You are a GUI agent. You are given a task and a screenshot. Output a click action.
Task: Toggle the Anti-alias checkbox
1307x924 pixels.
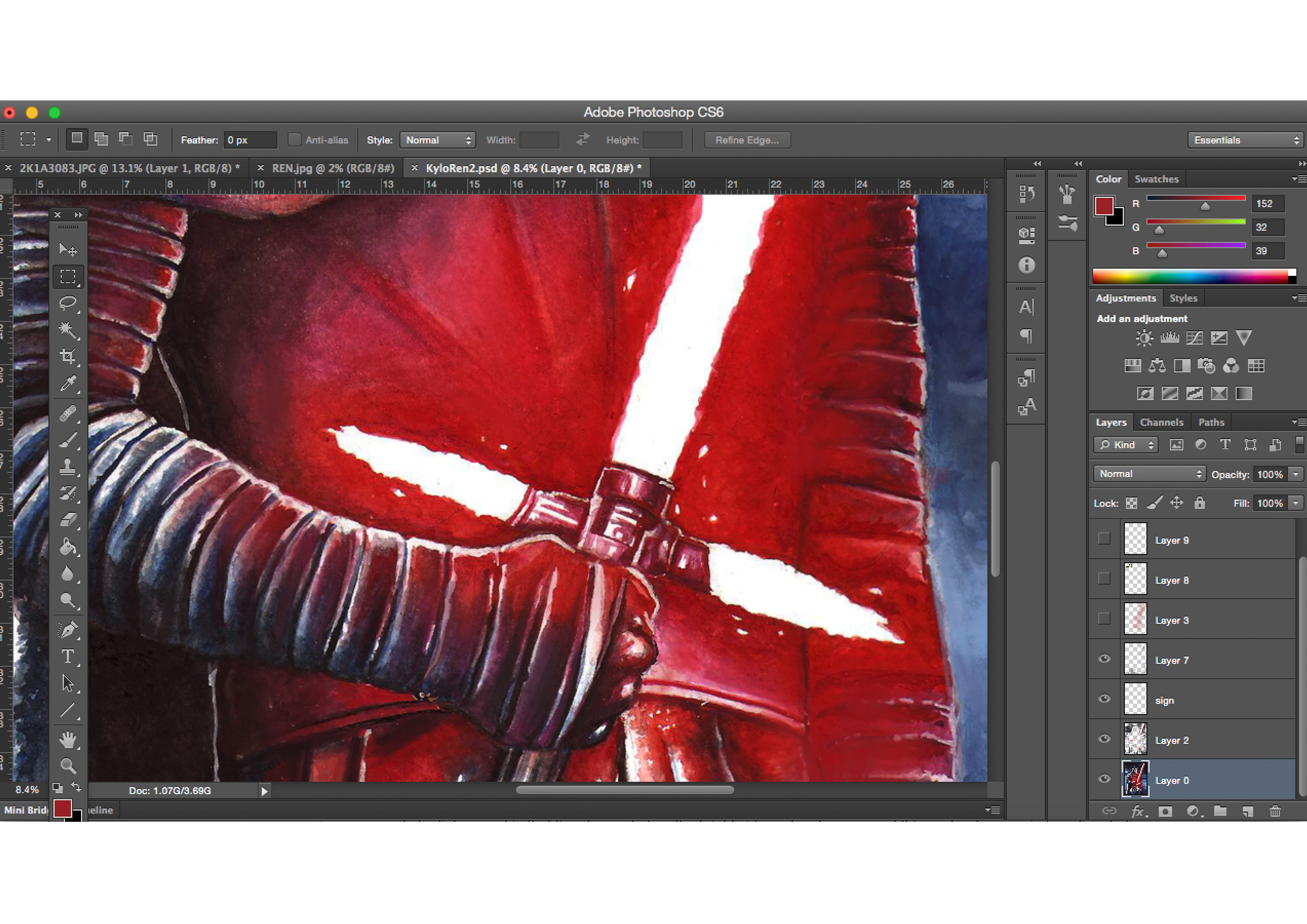pyautogui.click(x=294, y=140)
